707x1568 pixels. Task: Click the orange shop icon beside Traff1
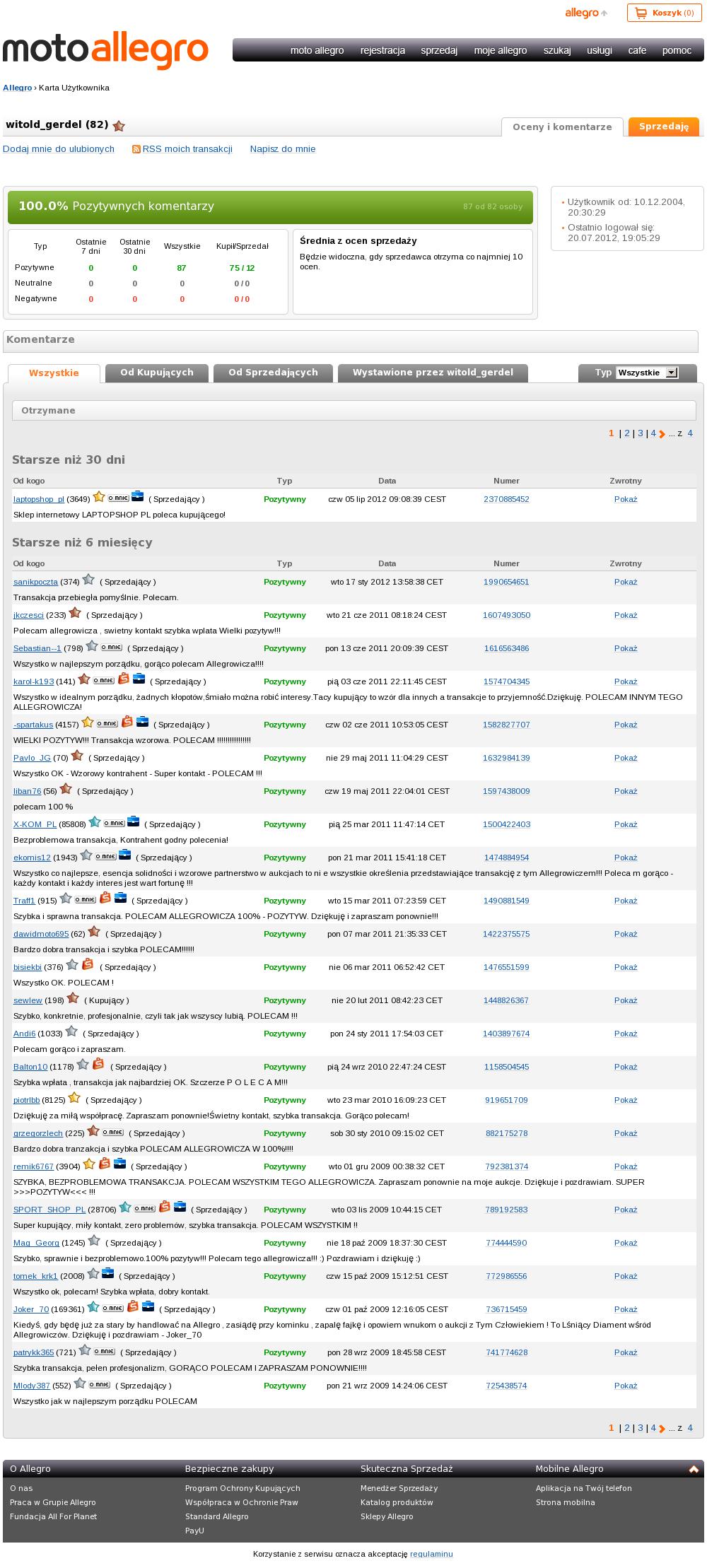click(x=105, y=898)
